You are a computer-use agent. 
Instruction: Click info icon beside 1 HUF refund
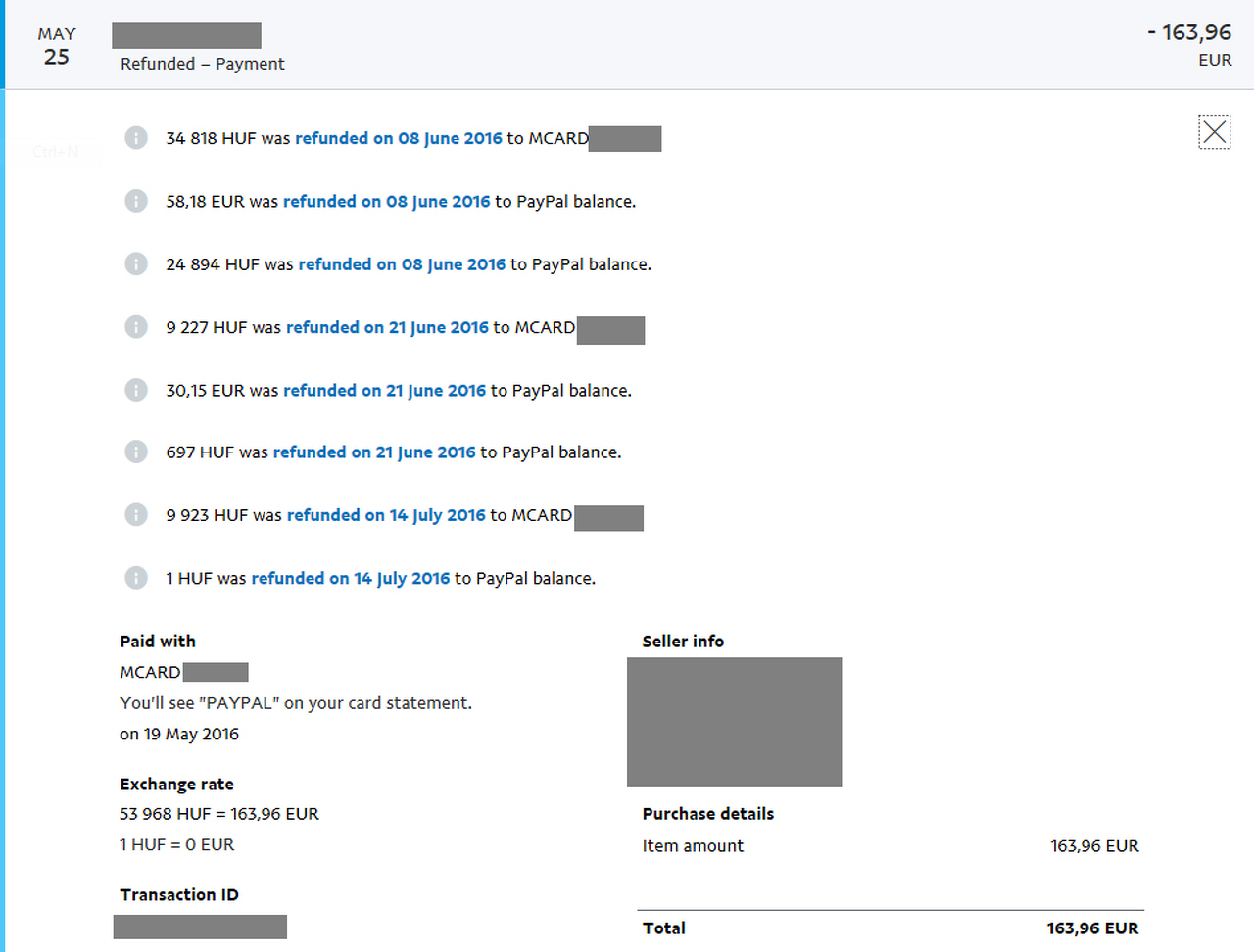(x=136, y=578)
